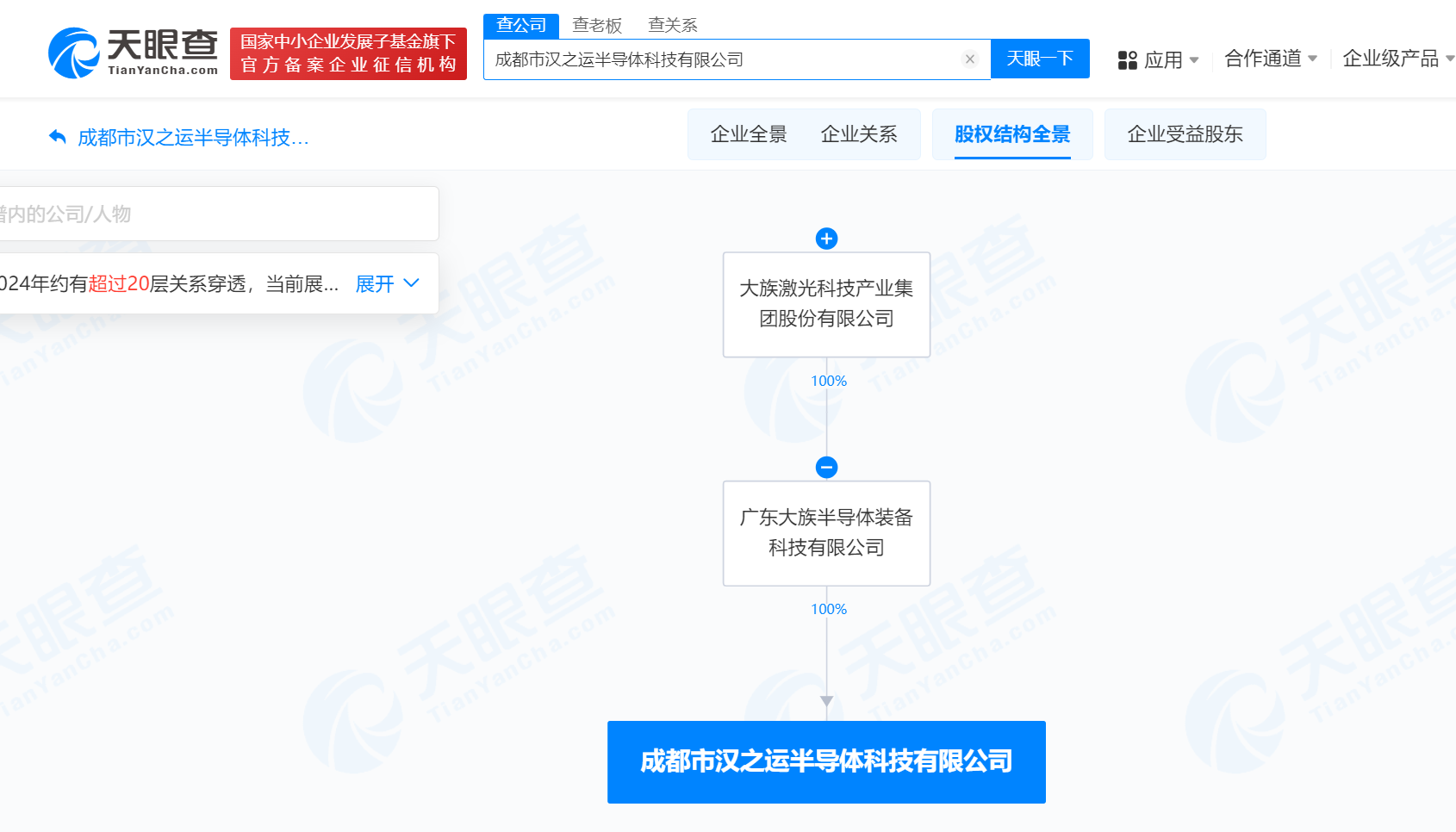This screenshot has width=1456, height=832.
Task: Expand shareholders above 大族激光 with plus icon
Action: [x=826, y=239]
